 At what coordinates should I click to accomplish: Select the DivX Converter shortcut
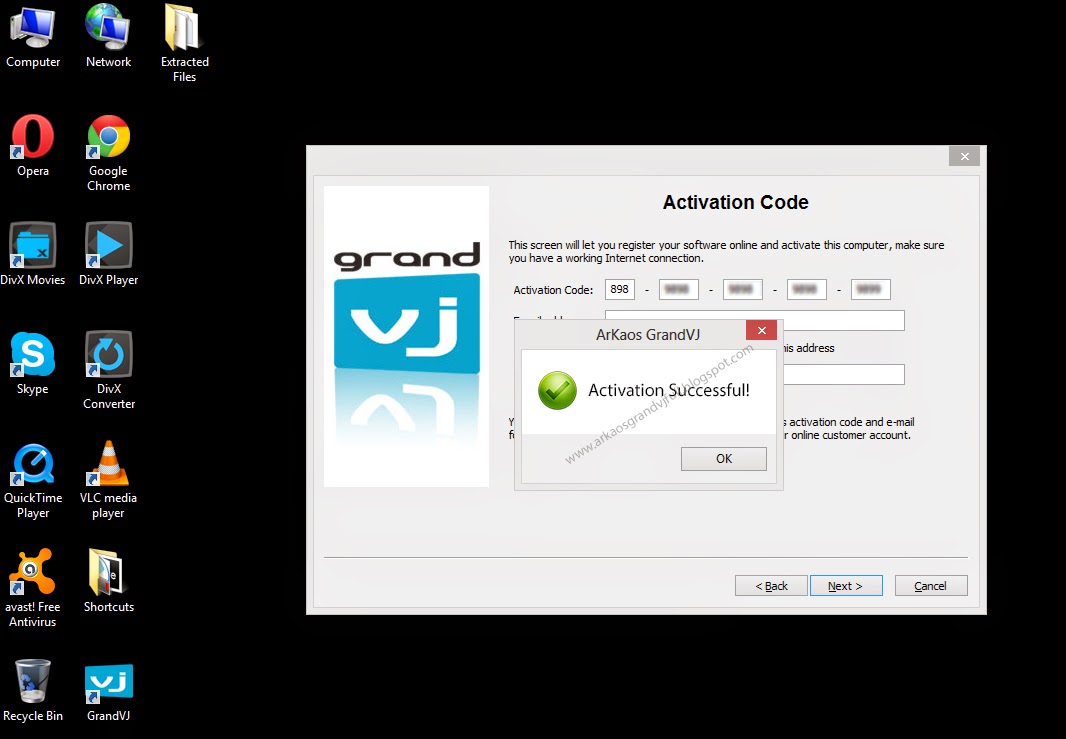108,371
